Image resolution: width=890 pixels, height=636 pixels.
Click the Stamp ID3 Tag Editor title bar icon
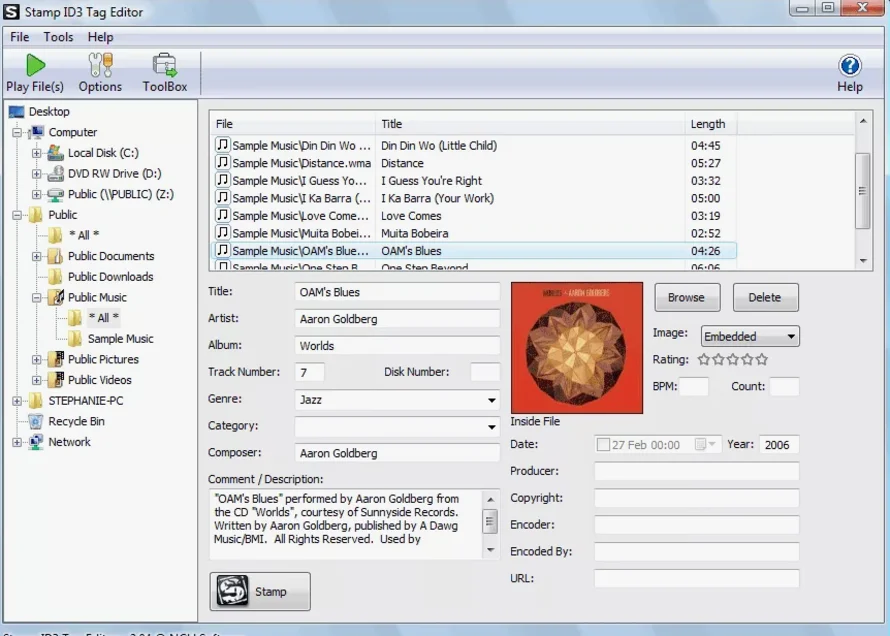[x=11, y=12]
